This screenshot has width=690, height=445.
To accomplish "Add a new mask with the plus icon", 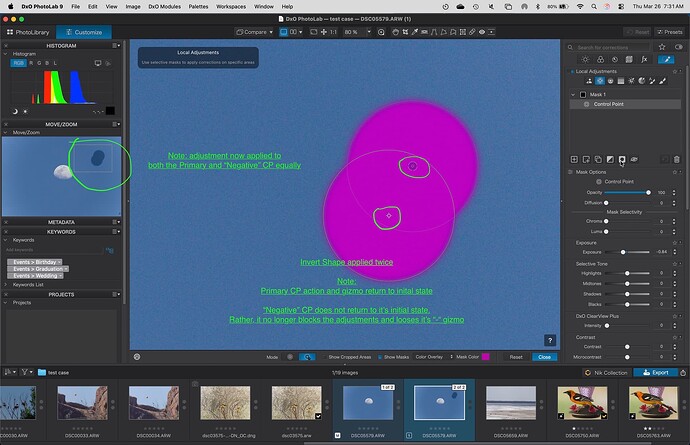I will coord(574,159).
